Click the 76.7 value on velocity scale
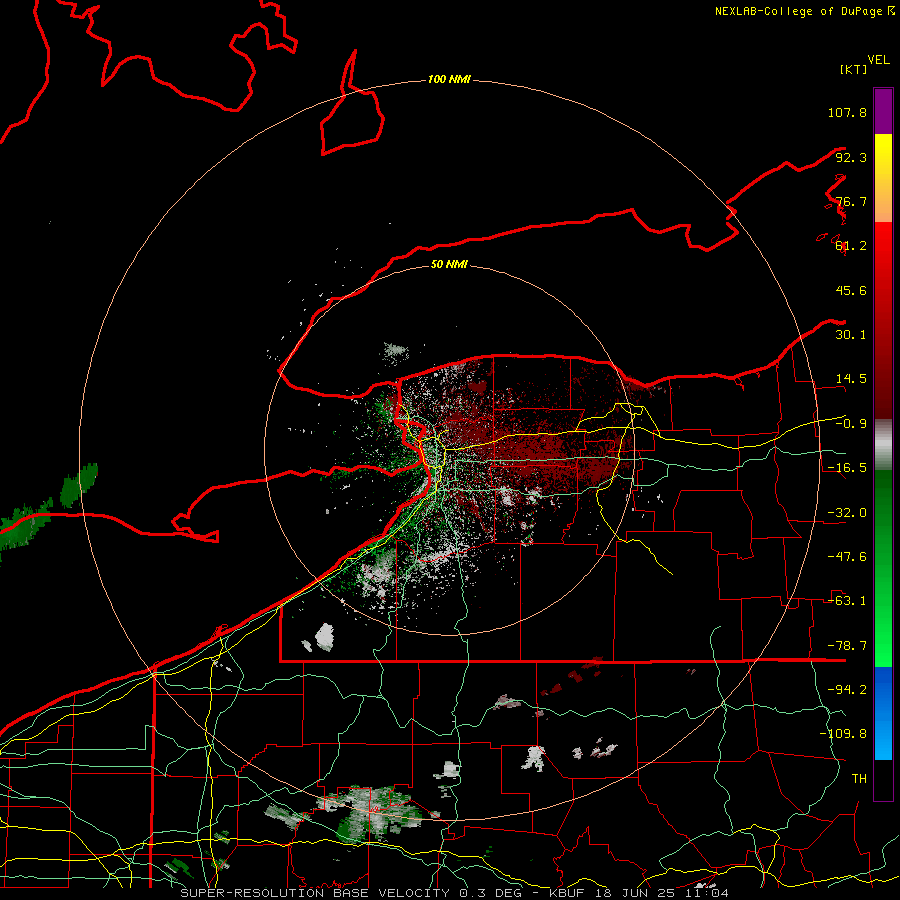The width and height of the screenshot is (900, 900). (851, 201)
